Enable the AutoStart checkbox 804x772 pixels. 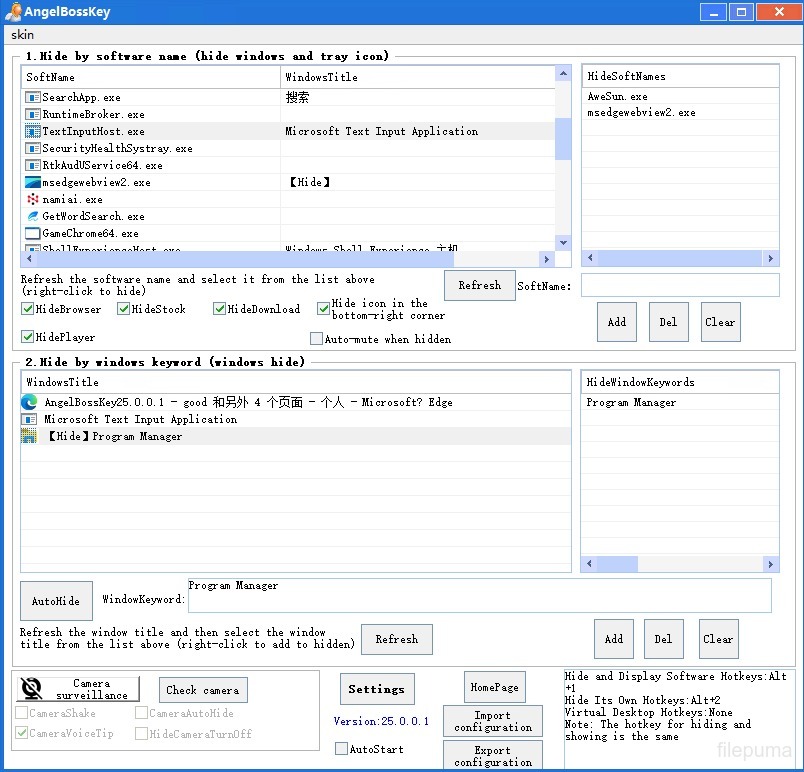341,749
